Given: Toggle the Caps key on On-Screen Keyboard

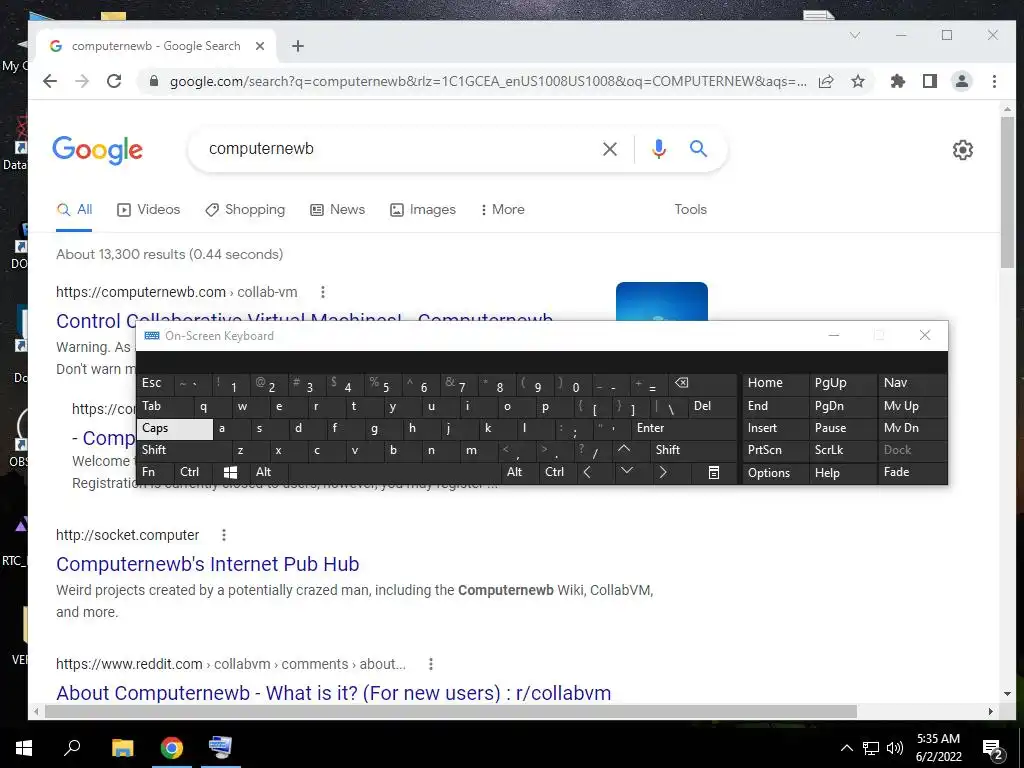Looking at the screenshot, I should pyautogui.click(x=175, y=428).
